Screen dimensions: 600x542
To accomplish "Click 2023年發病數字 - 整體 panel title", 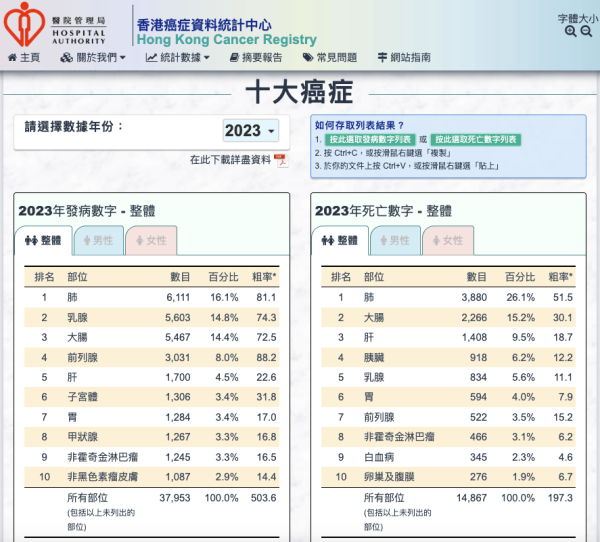I will (87, 211).
